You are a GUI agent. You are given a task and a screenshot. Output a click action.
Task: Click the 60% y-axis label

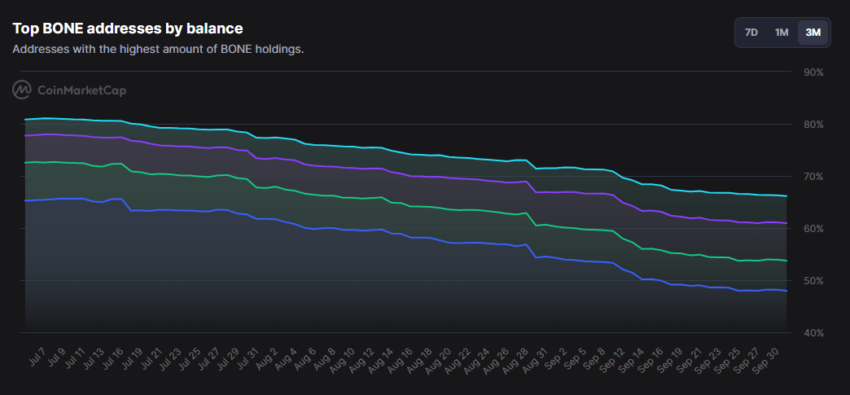814,228
